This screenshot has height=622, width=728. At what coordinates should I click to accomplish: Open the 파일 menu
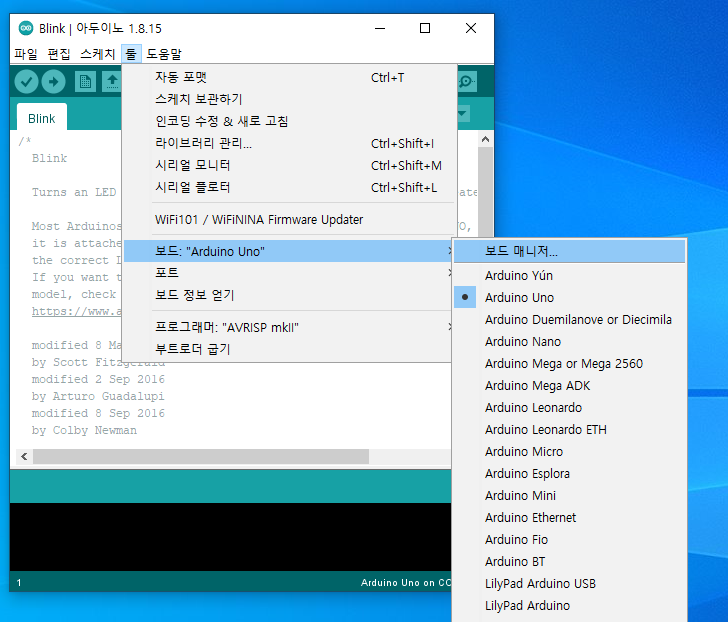point(26,54)
